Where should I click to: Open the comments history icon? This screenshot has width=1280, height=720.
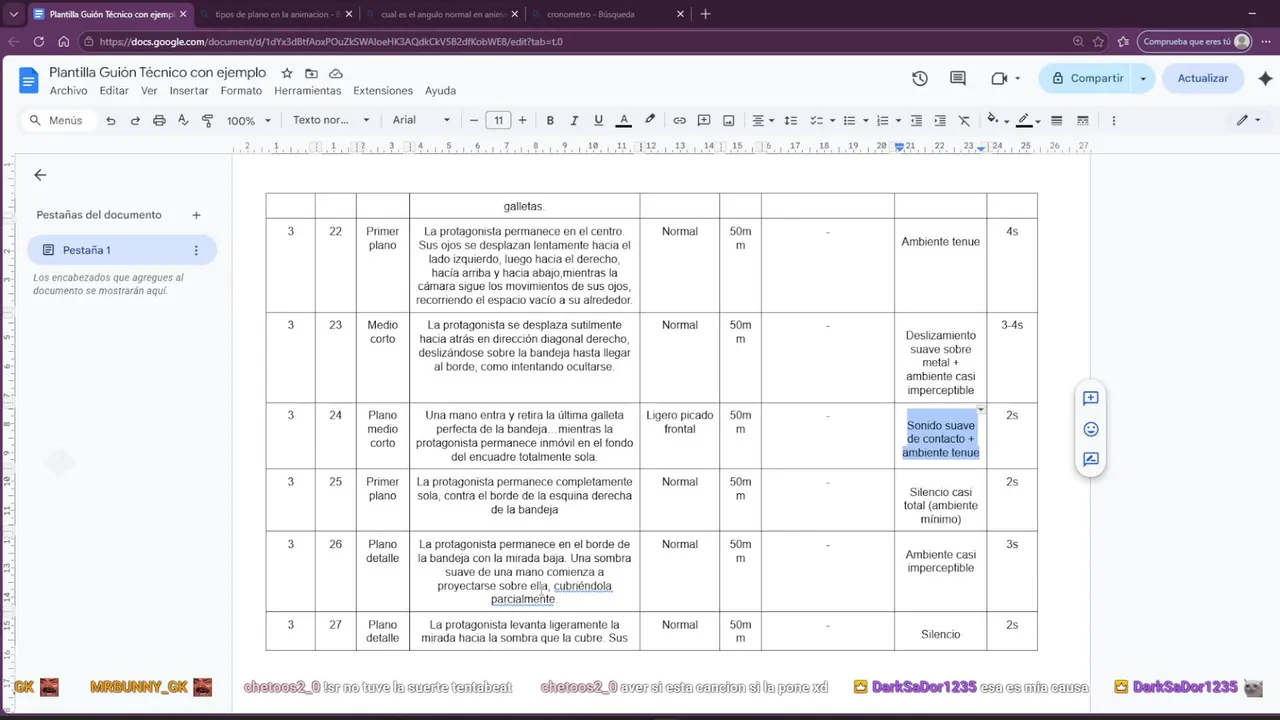(x=958, y=78)
